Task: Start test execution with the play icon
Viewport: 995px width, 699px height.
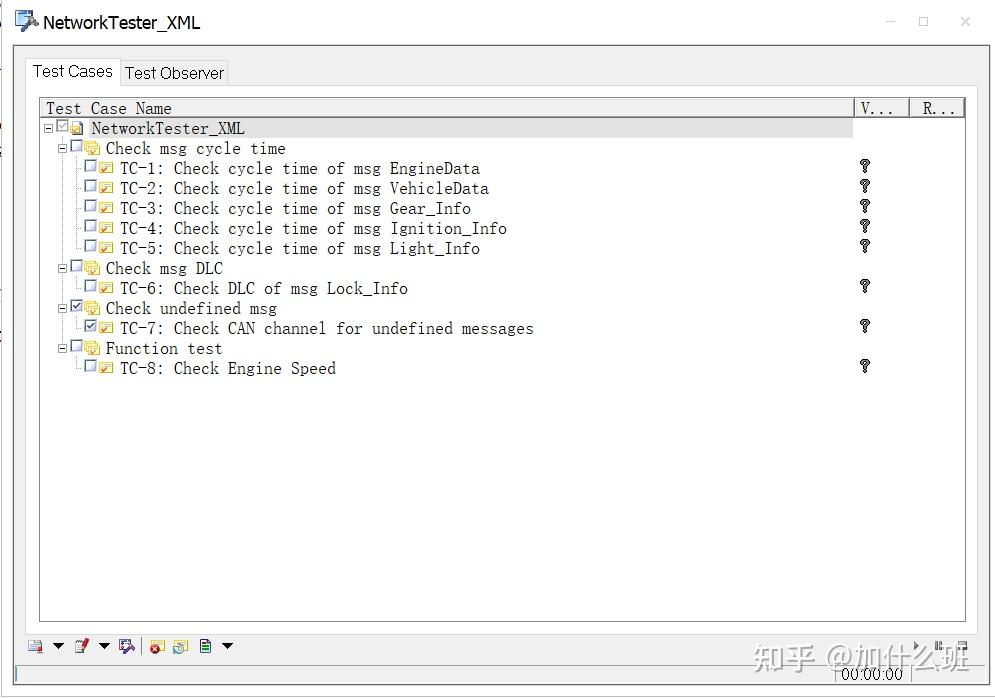Action: [916, 646]
